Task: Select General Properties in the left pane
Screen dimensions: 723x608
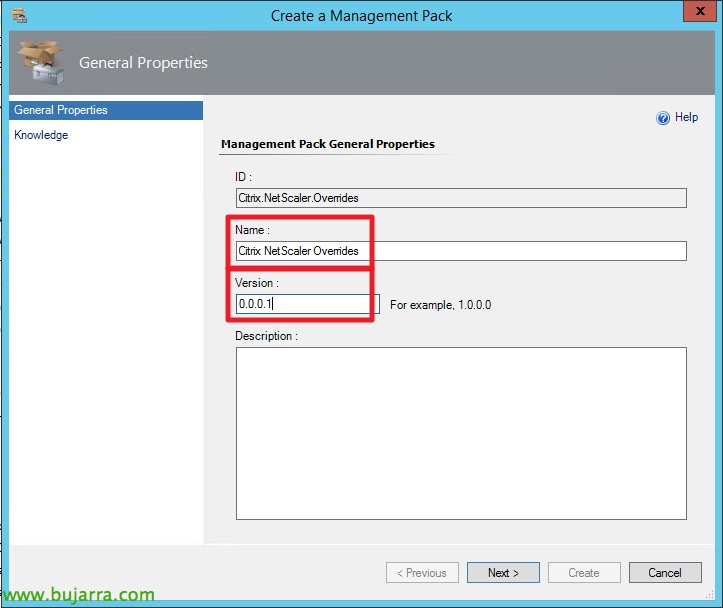Action: tap(106, 110)
